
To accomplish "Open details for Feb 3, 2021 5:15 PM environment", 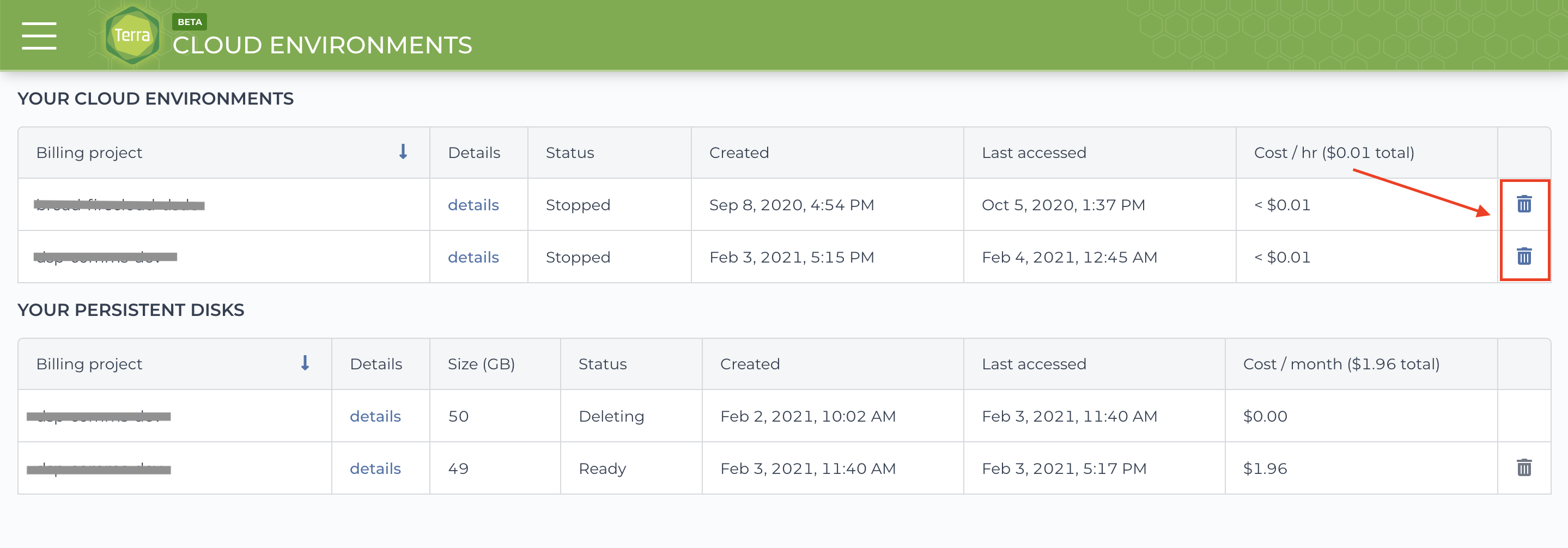I will (x=473, y=258).
